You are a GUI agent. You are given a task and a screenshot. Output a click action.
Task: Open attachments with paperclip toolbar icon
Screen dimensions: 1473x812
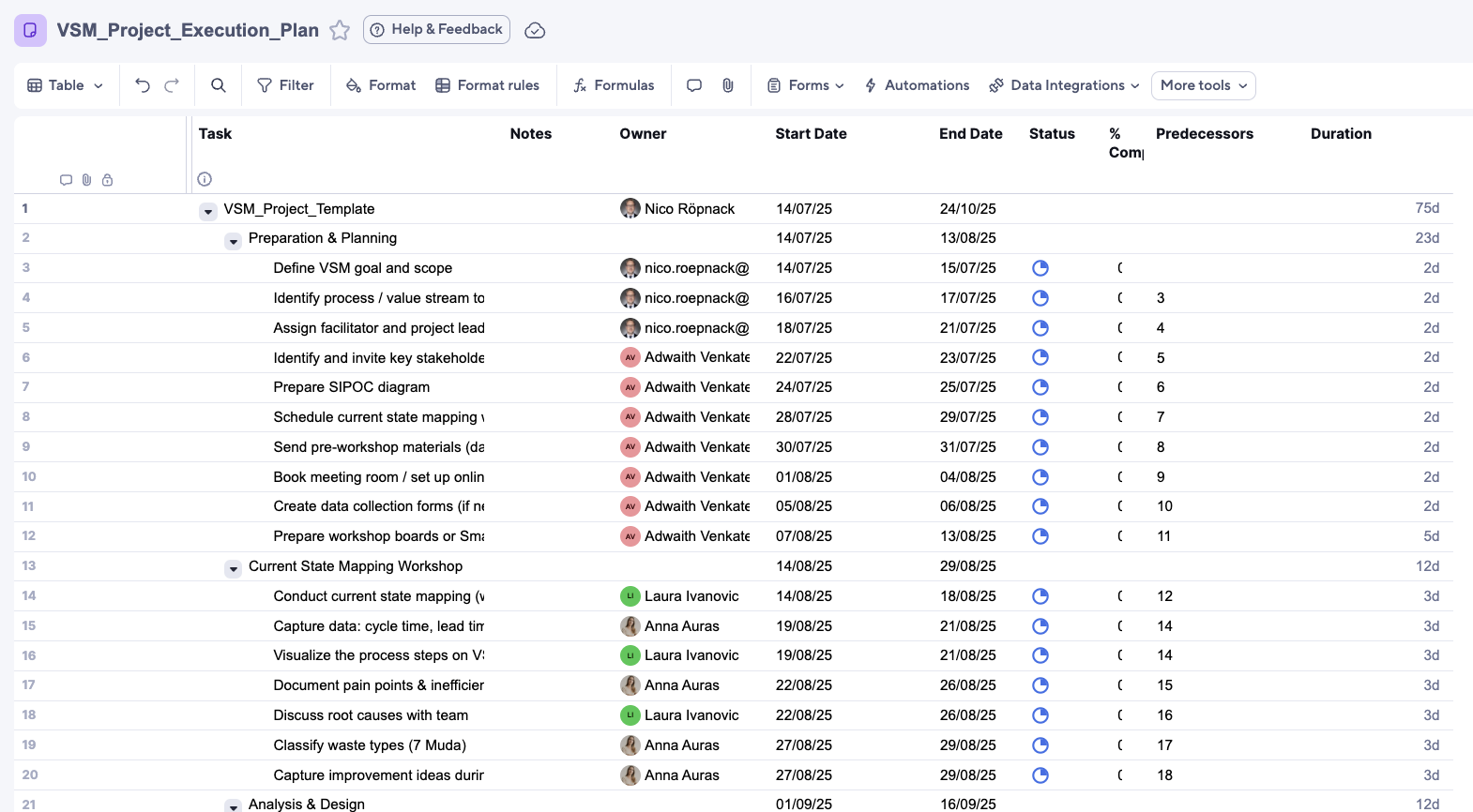(x=728, y=85)
